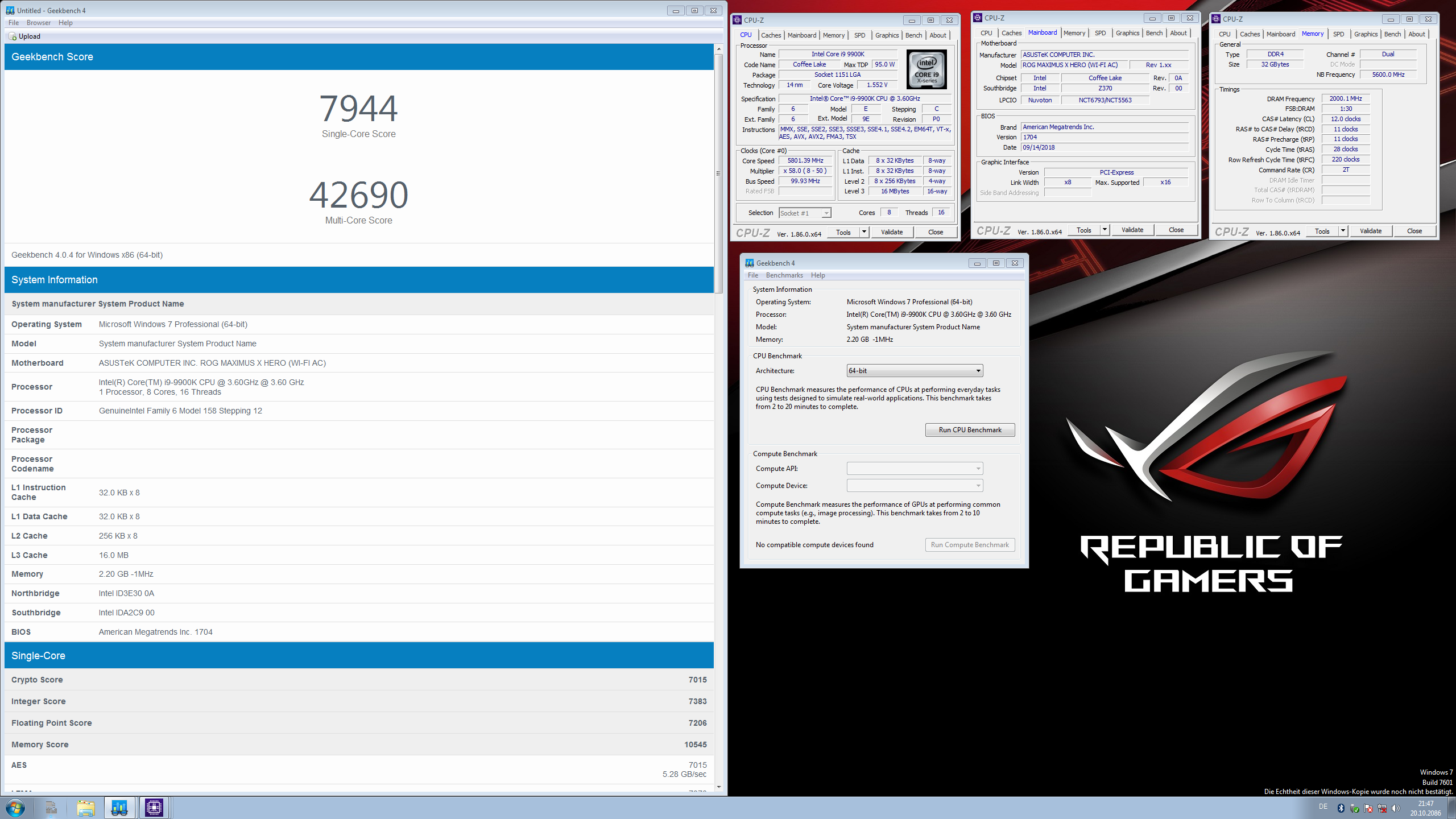
Task: Switch to SPD tab in the first CPU-Z window
Action: (x=859, y=35)
